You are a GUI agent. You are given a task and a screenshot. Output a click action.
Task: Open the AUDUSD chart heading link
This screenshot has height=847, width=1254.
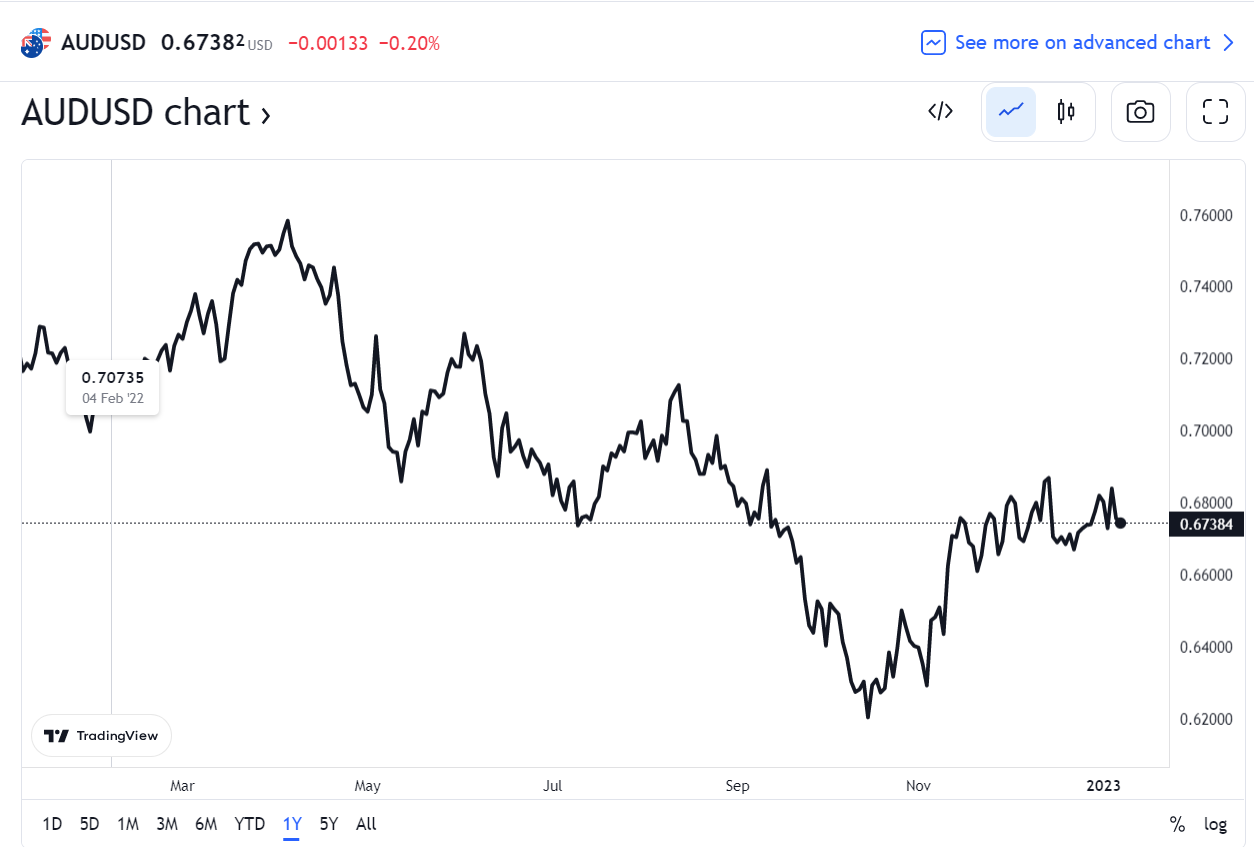(146, 112)
